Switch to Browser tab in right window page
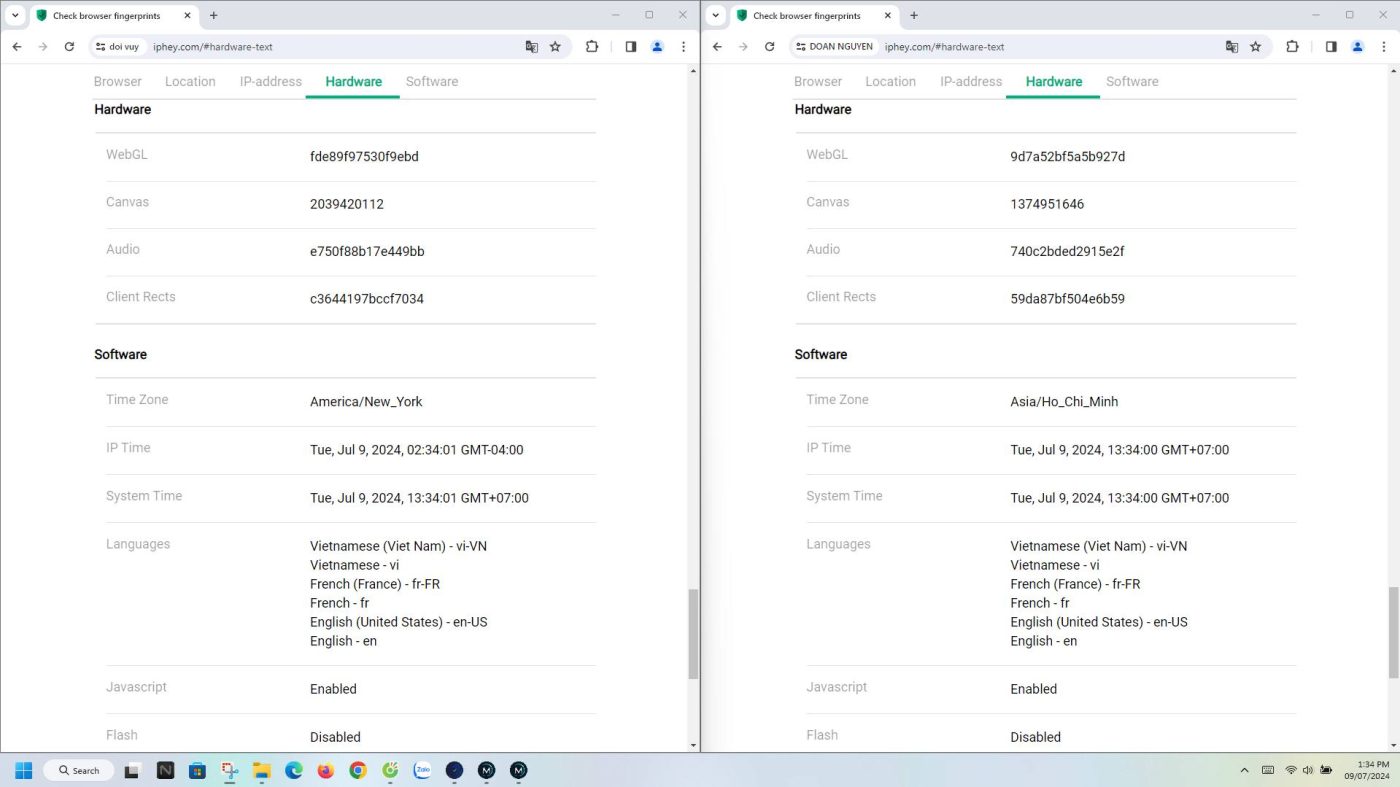Screen dimensions: 1400x787 click(818, 81)
